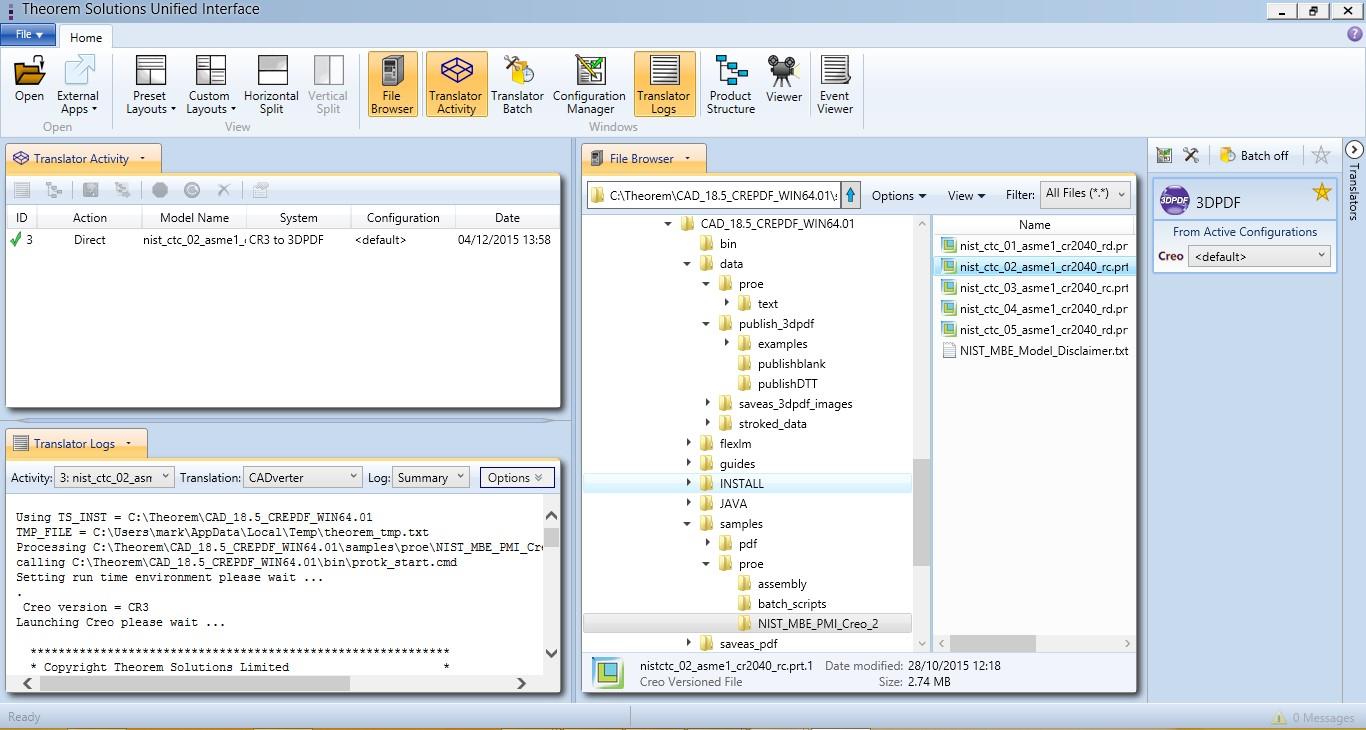Image resolution: width=1366 pixels, height=730 pixels.
Task: Open the All Files filter dropdown
Action: [1085, 194]
